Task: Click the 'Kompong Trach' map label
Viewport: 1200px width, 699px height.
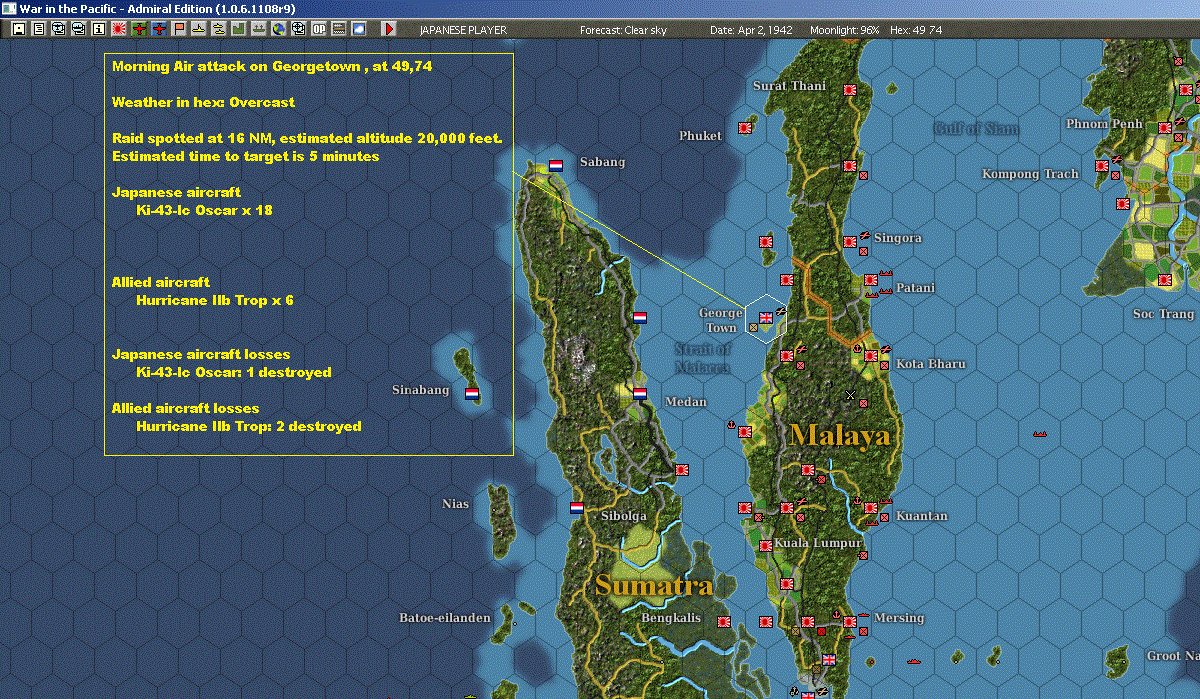Action: (1030, 174)
